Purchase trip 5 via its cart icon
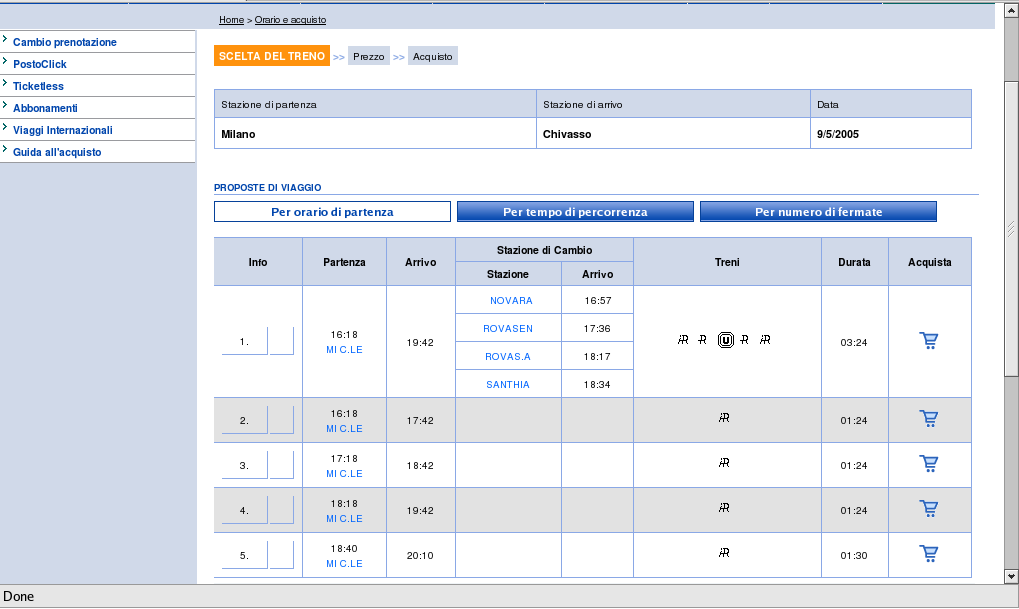Screen dimensions: 1019x609 pyautogui.click(x=929, y=553)
